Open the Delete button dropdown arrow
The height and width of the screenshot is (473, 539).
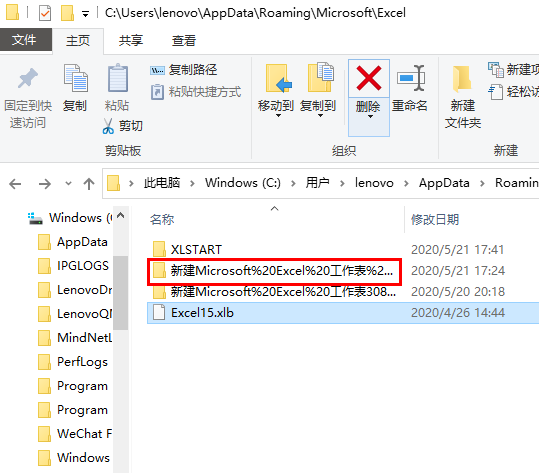coord(370,117)
